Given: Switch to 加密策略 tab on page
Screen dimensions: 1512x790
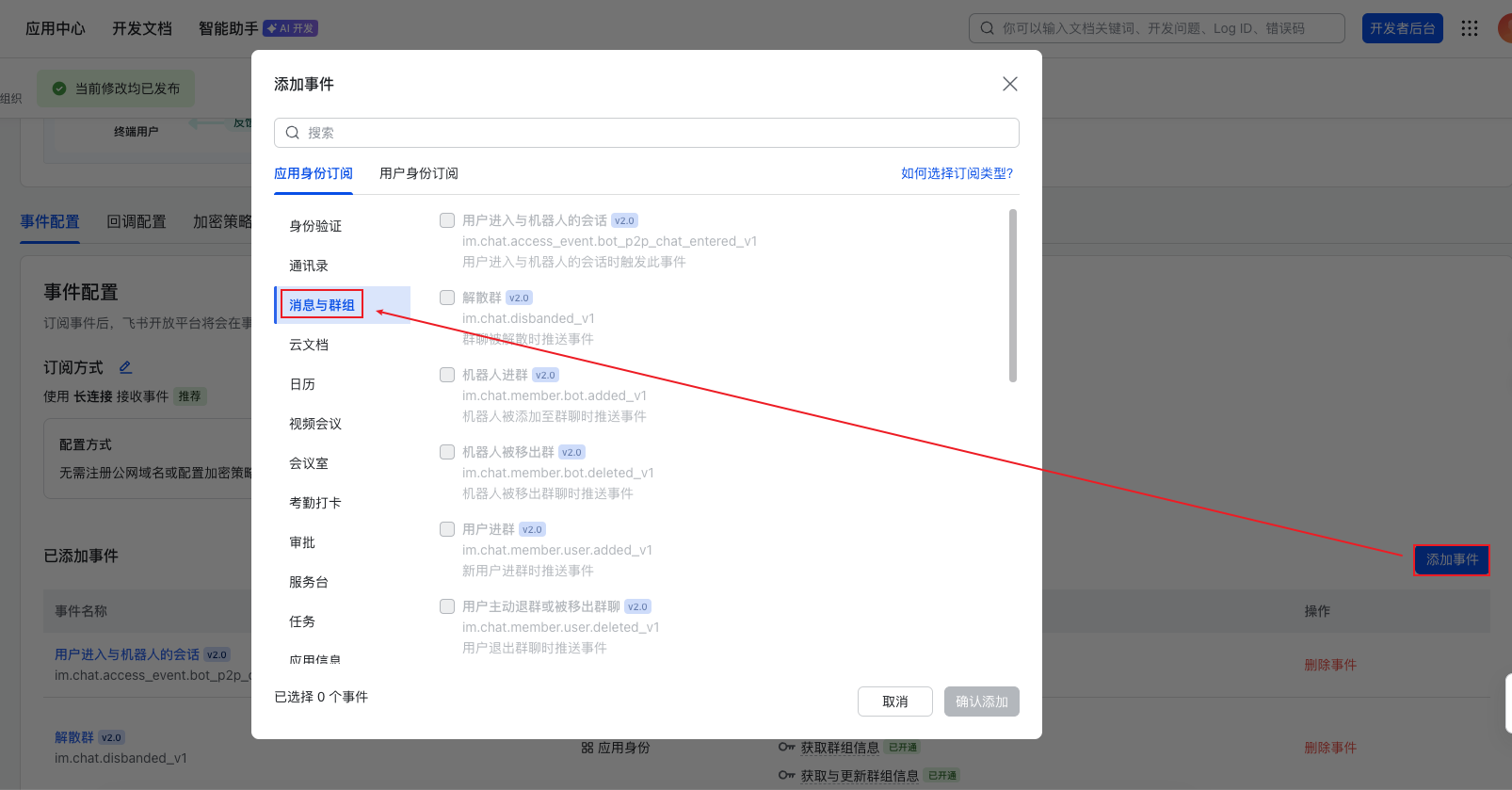Looking at the screenshot, I should 222,221.
